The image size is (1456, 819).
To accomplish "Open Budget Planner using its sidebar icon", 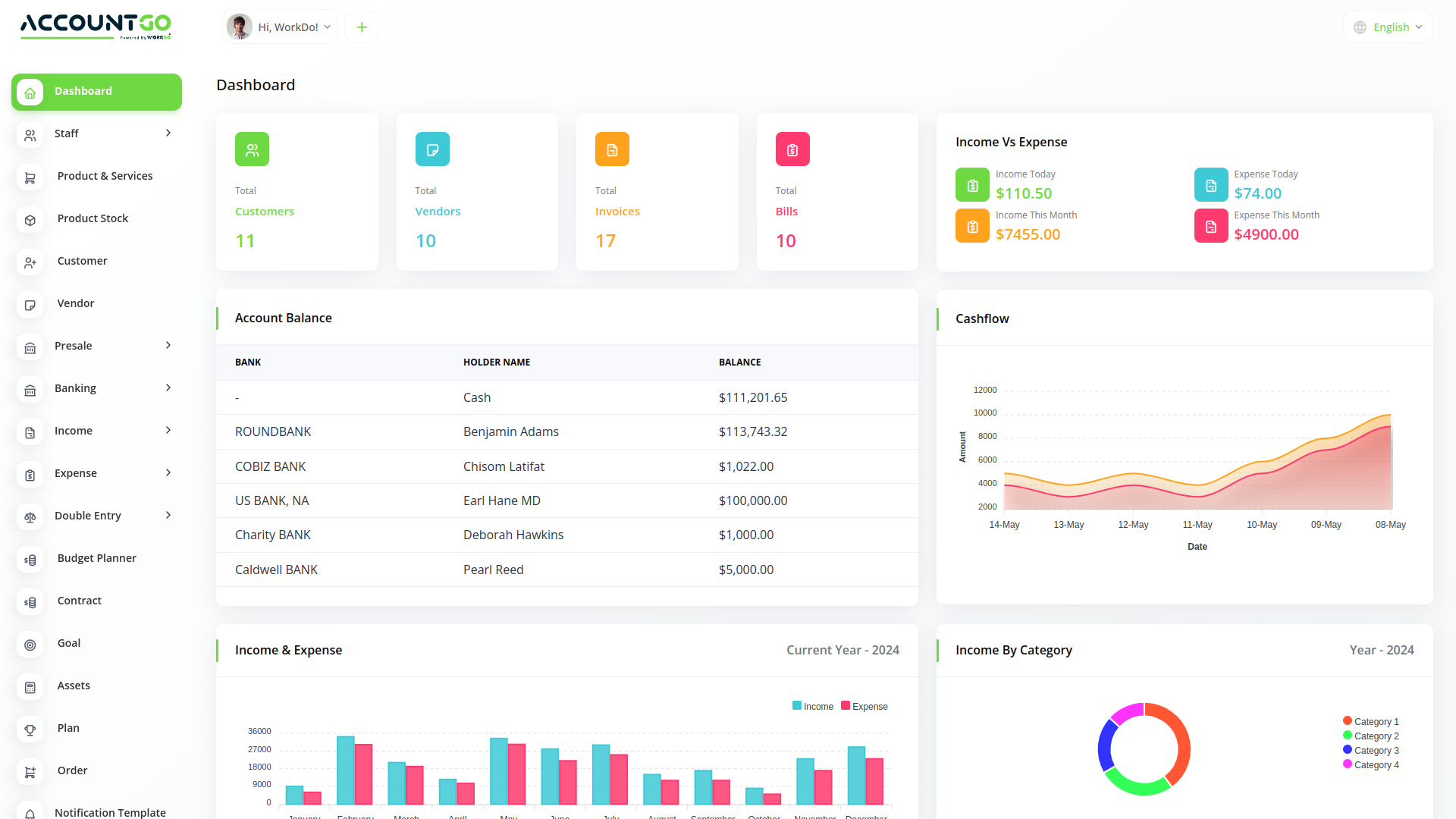I will 30,560.
